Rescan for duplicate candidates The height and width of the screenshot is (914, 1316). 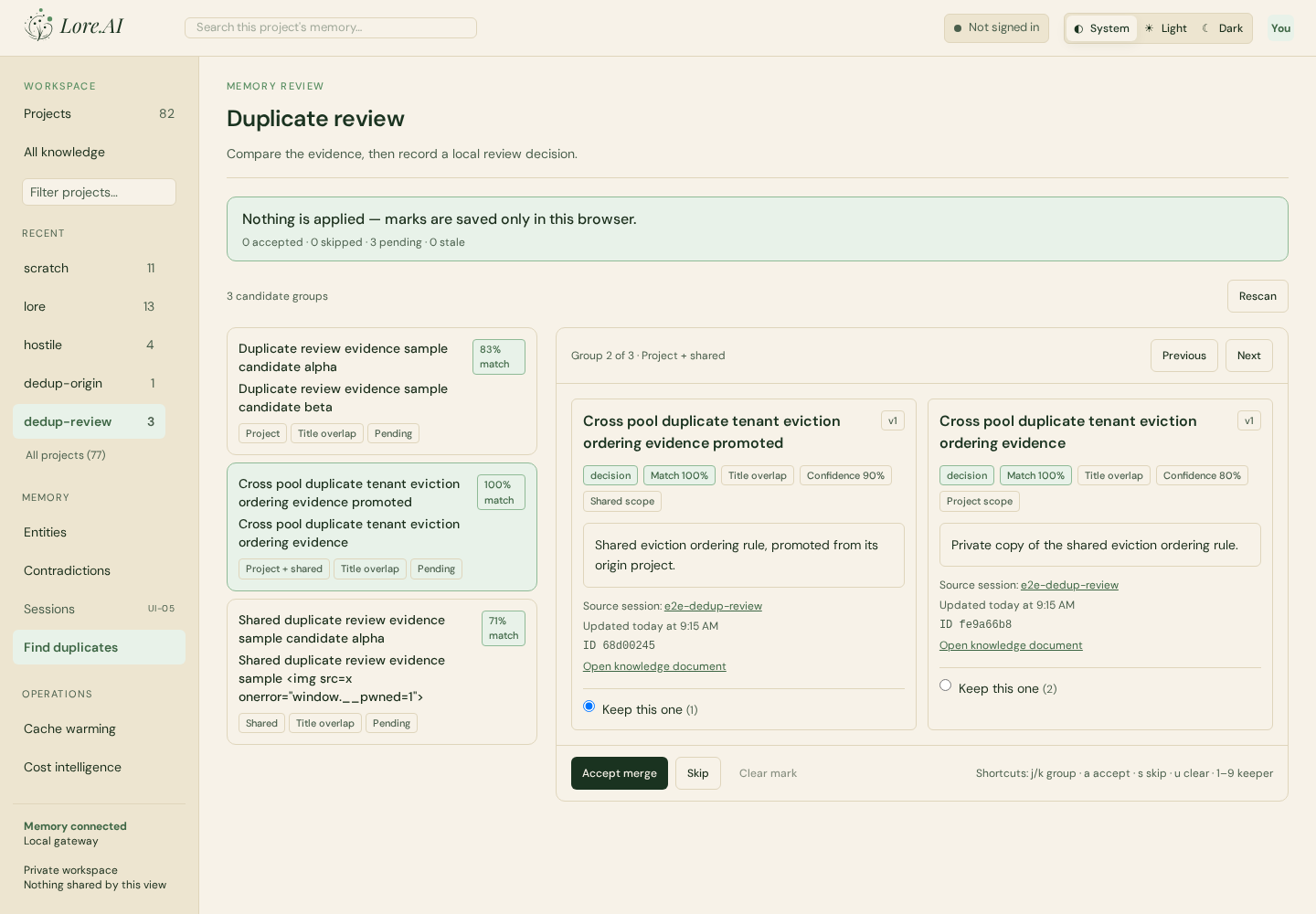(1258, 296)
